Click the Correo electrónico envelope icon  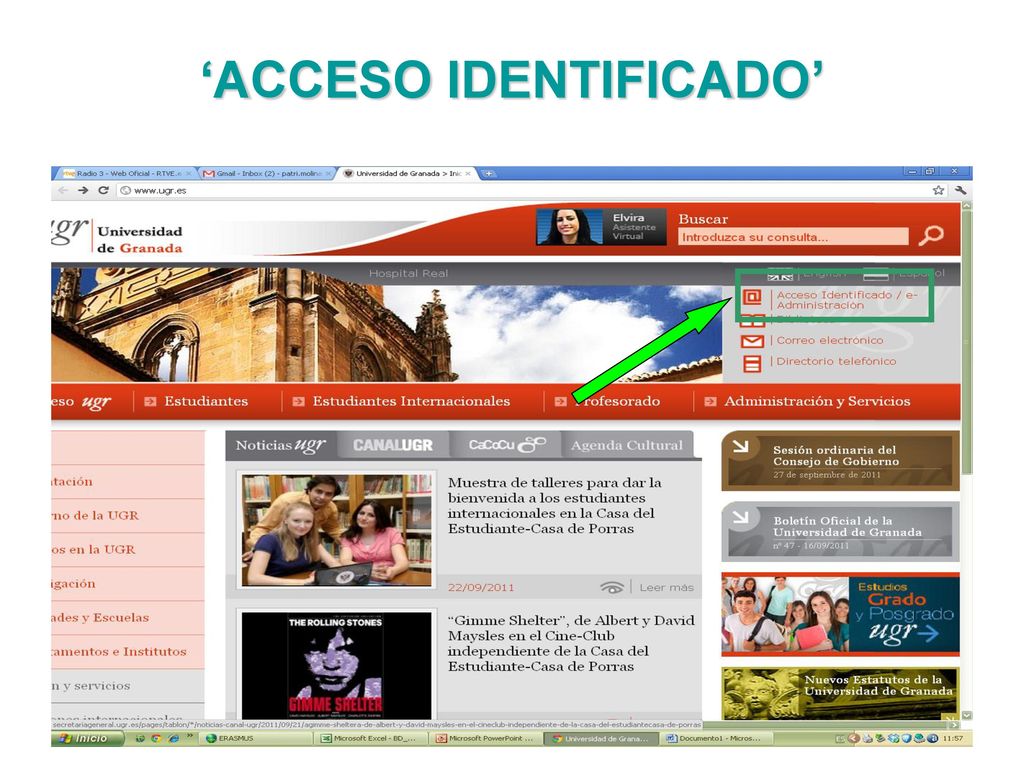[x=752, y=341]
